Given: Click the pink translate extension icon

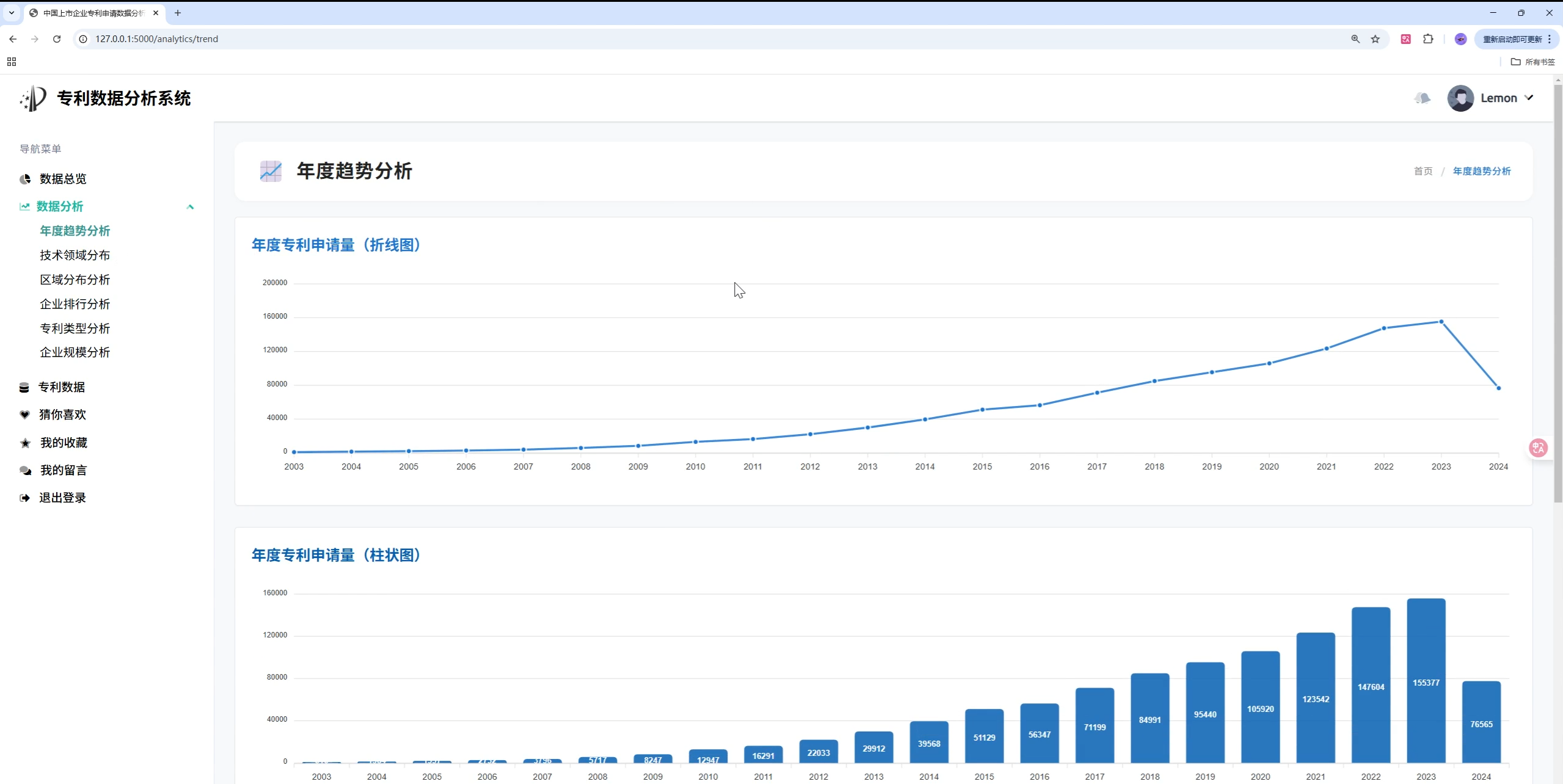Looking at the screenshot, I should point(1406,39).
